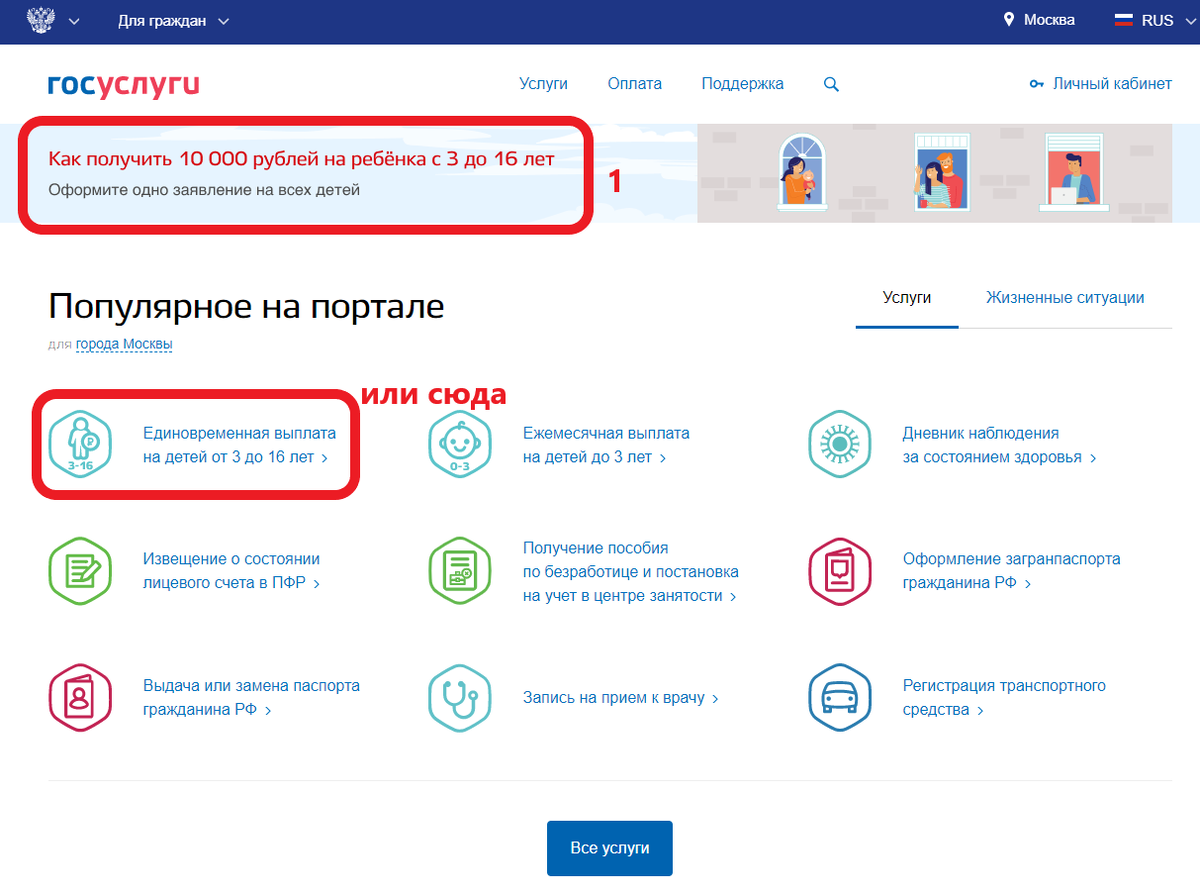Click the Russian flag icon
This screenshot has width=1200, height=895.
tap(1123, 20)
